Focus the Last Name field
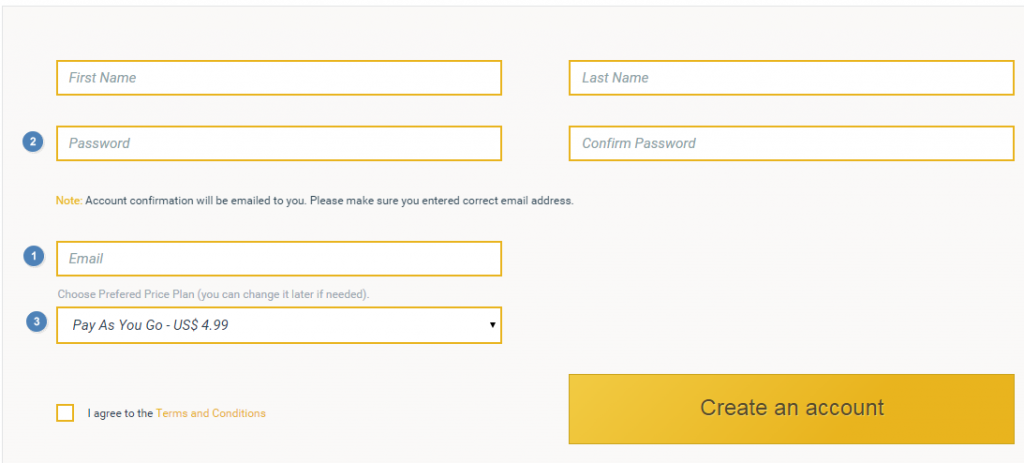Screen dimensions: 1024x463 (x=792, y=78)
